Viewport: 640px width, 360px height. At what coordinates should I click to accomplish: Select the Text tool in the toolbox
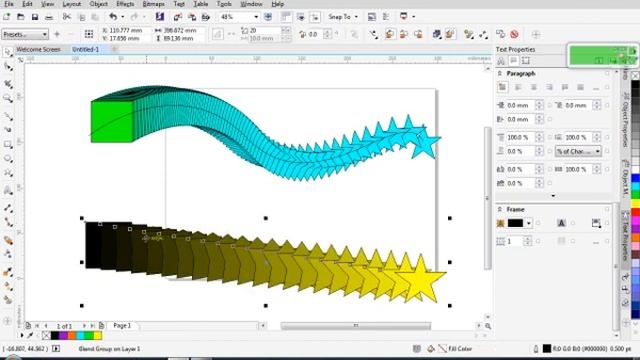[x=8, y=191]
